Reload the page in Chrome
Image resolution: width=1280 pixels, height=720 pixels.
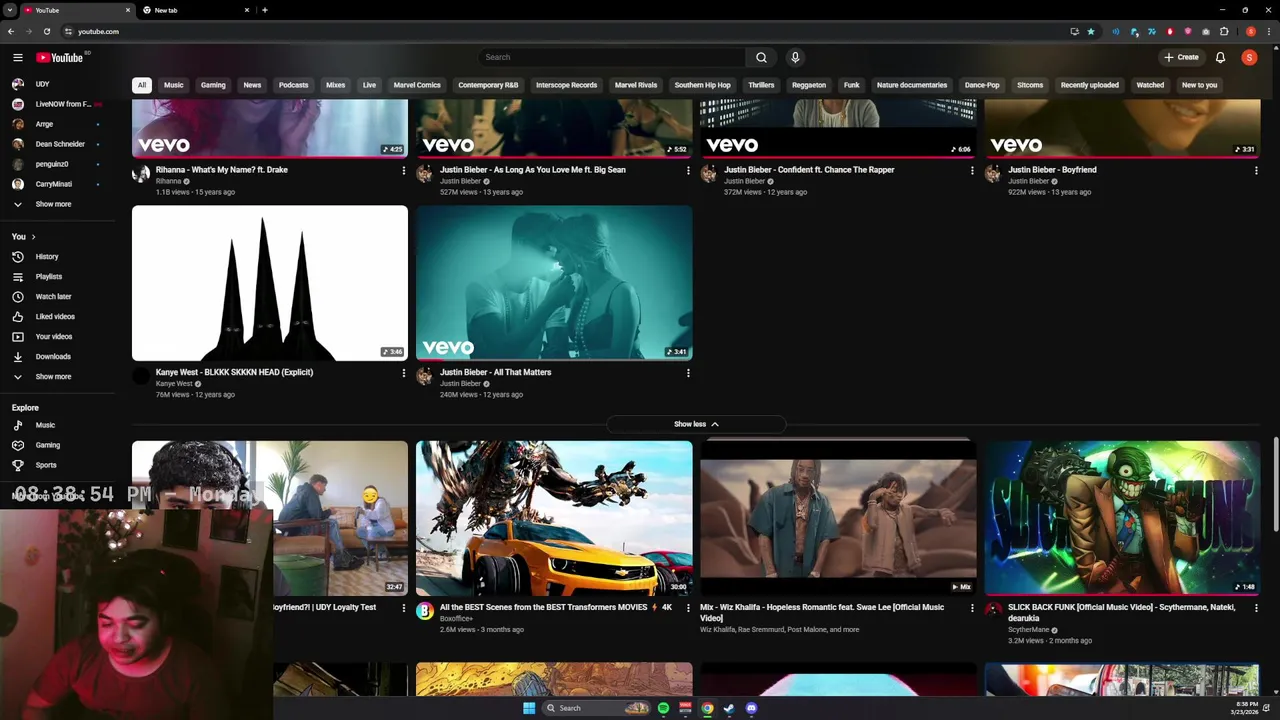[46, 31]
